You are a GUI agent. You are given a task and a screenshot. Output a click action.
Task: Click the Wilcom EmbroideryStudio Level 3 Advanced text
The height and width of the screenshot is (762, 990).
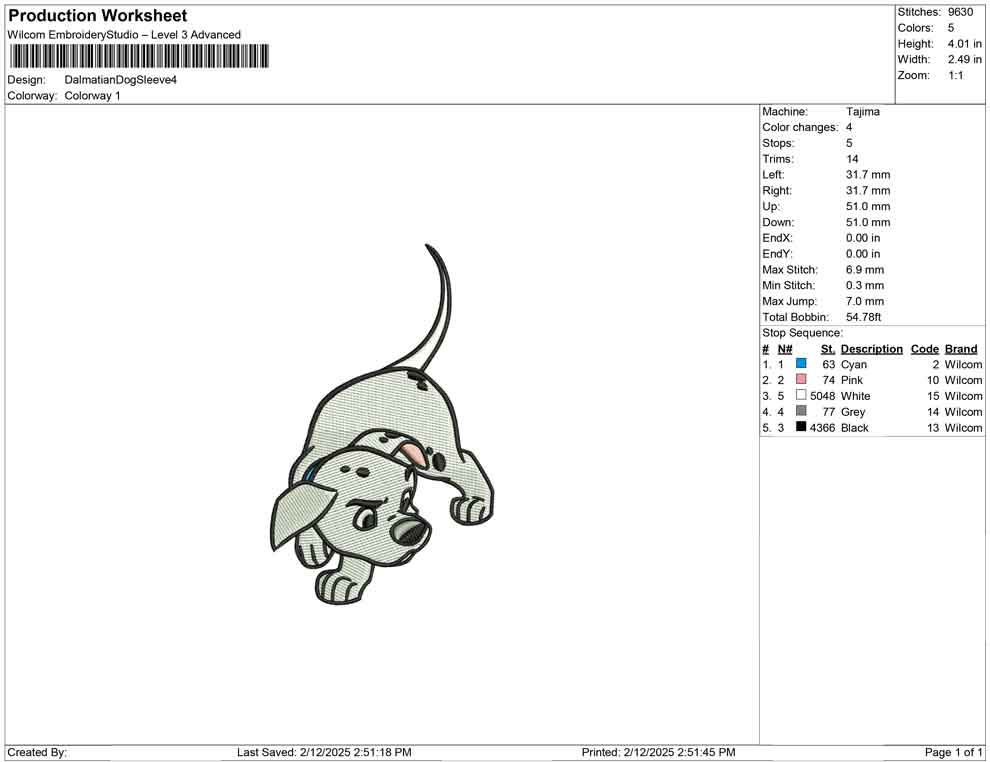click(x=124, y=35)
